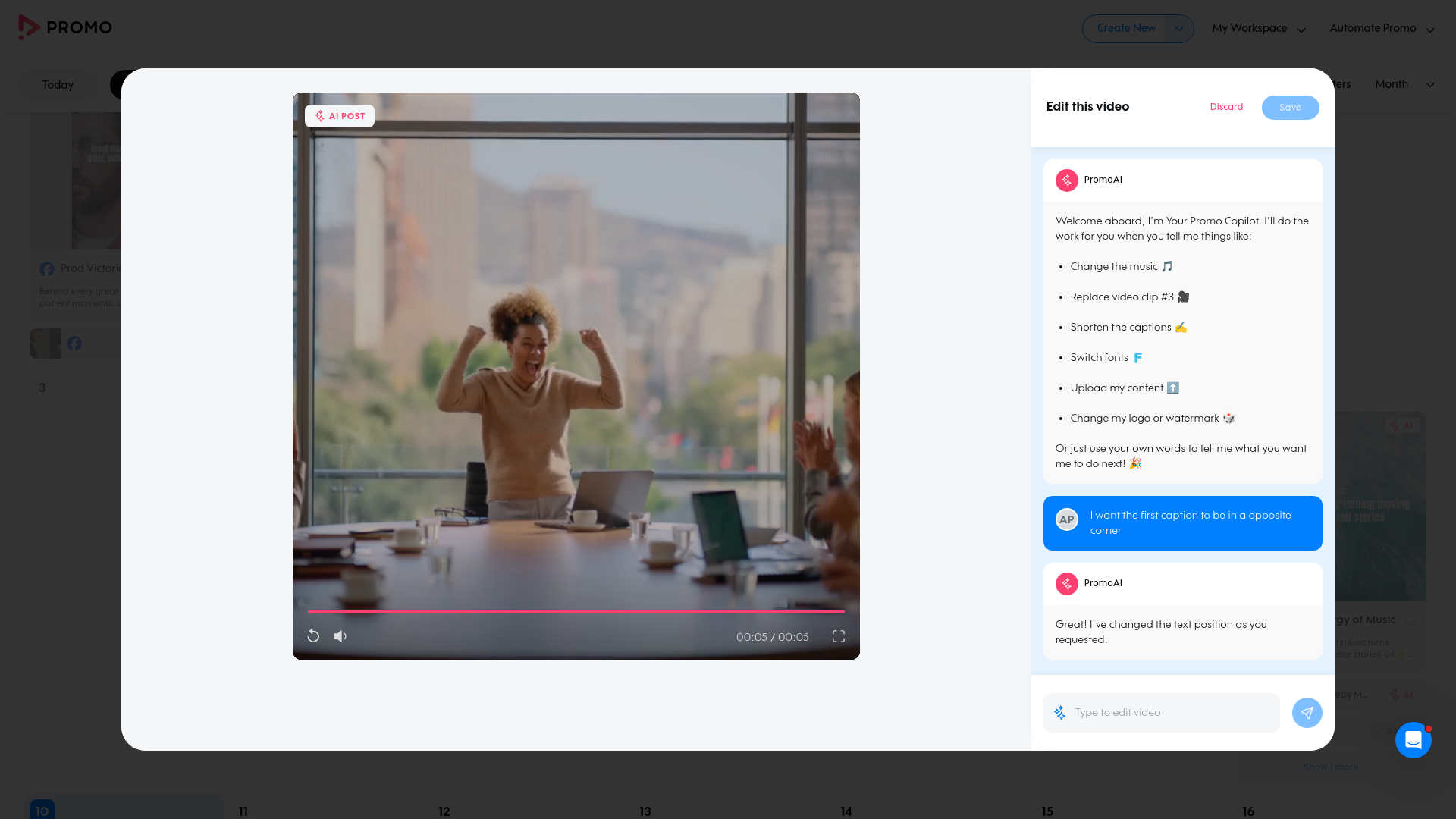The height and width of the screenshot is (819, 1456).
Task: Send the edit message with the arrow button
Action: pyautogui.click(x=1307, y=713)
